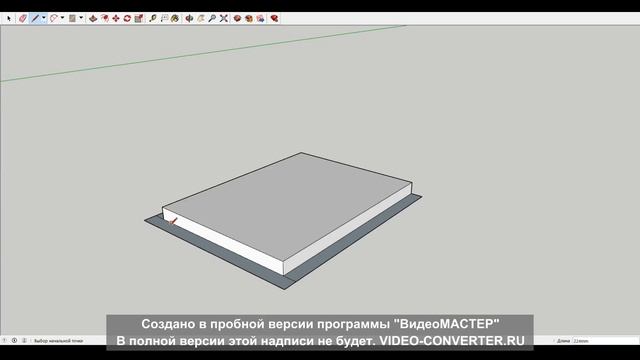Open the Line tool dropdown arrow

coord(44,18)
